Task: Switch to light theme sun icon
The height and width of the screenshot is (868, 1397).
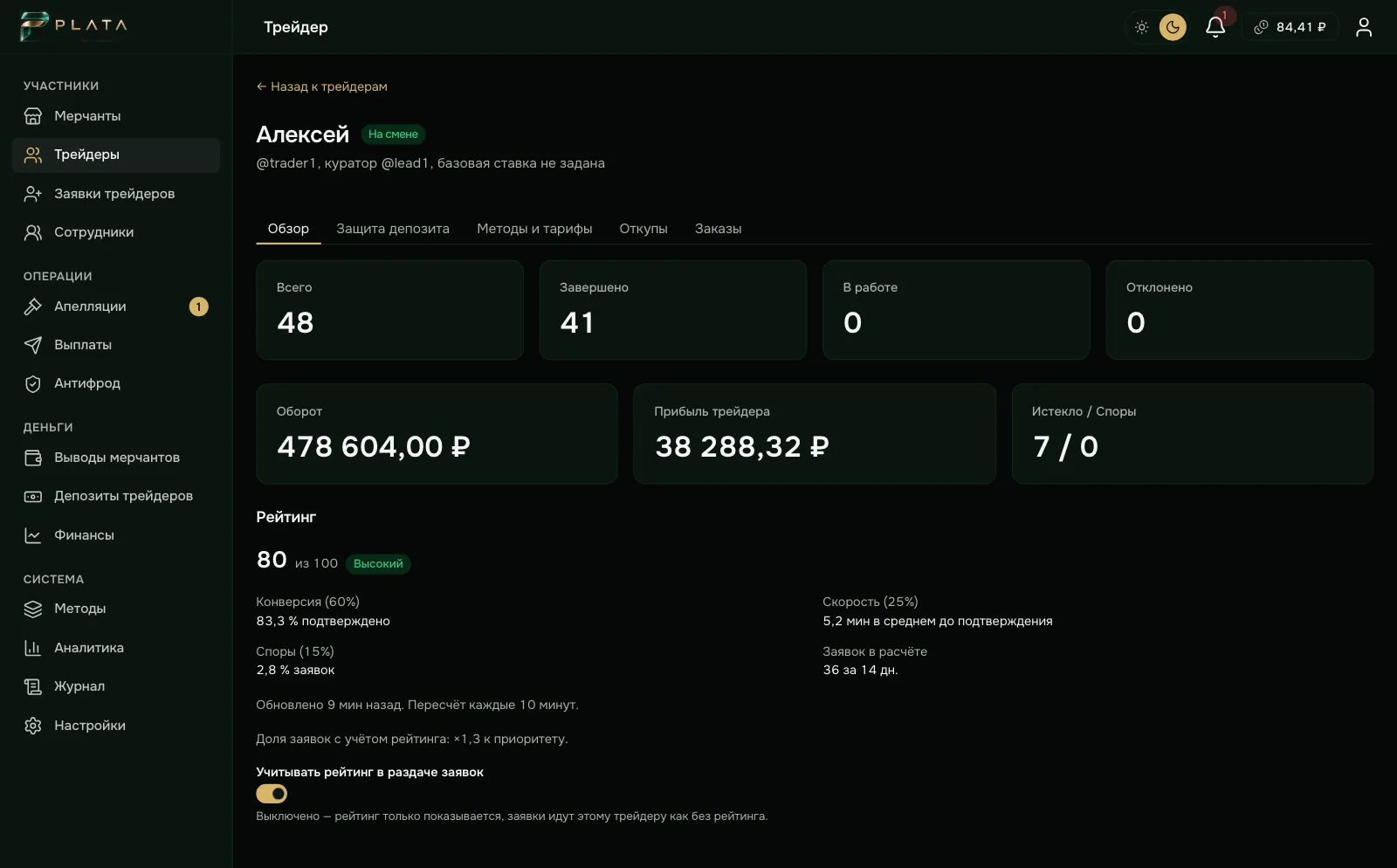Action: click(1141, 27)
